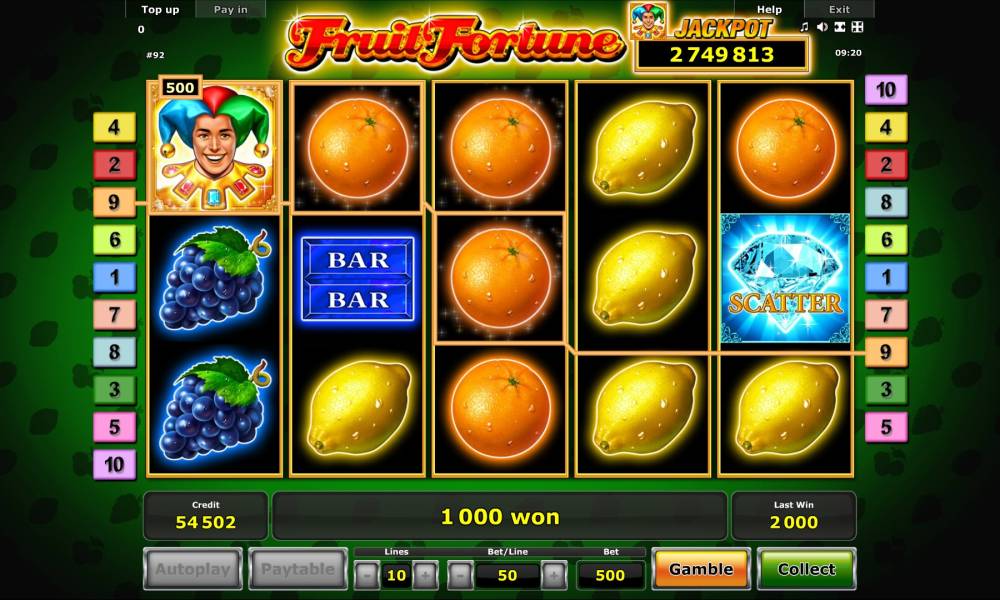The height and width of the screenshot is (600, 1000).
Task: Mute the sound speaker icon
Action: point(822,27)
